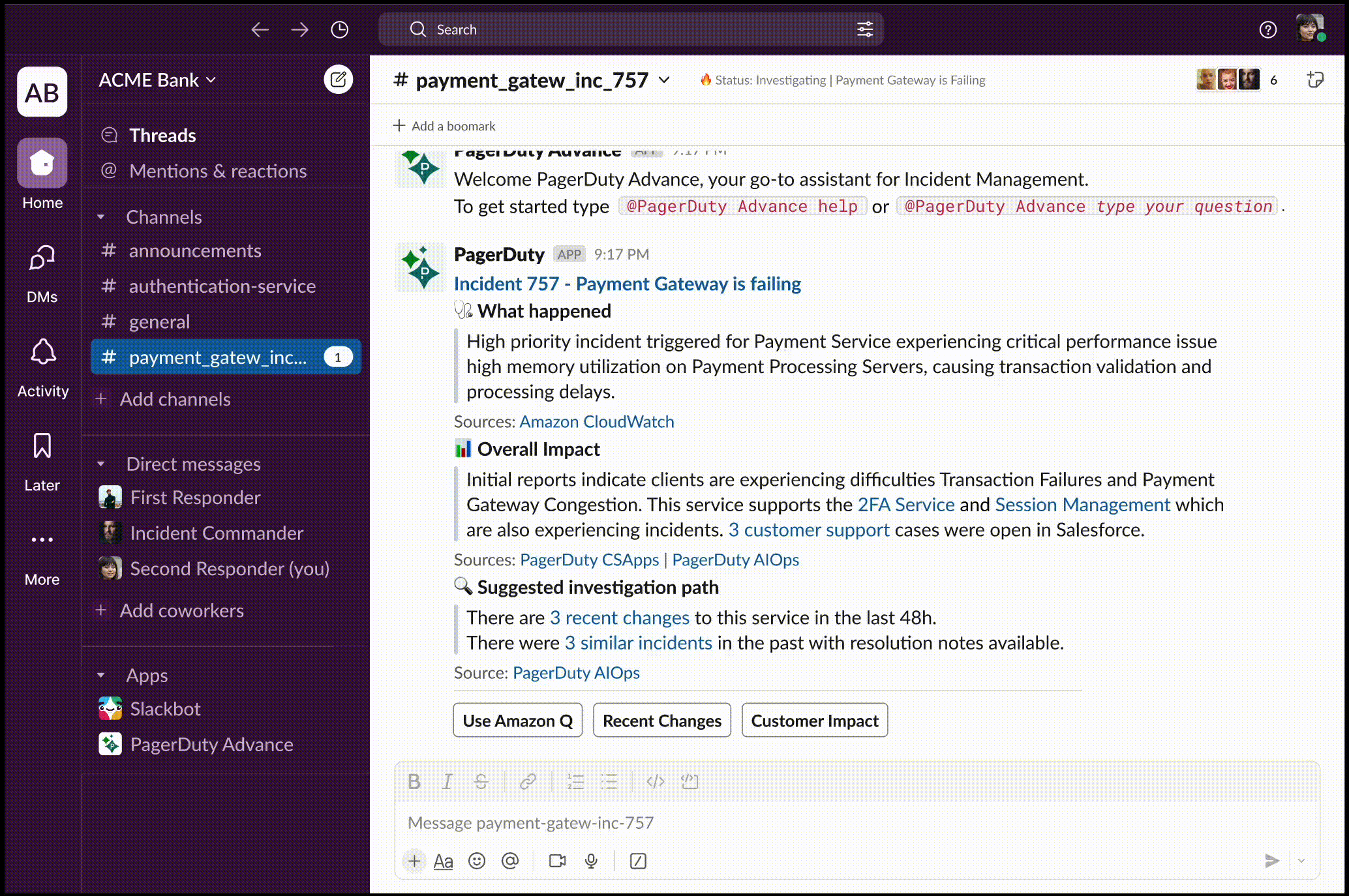Open message history via the clock icon
The image size is (1349, 896).
(339, 29)
